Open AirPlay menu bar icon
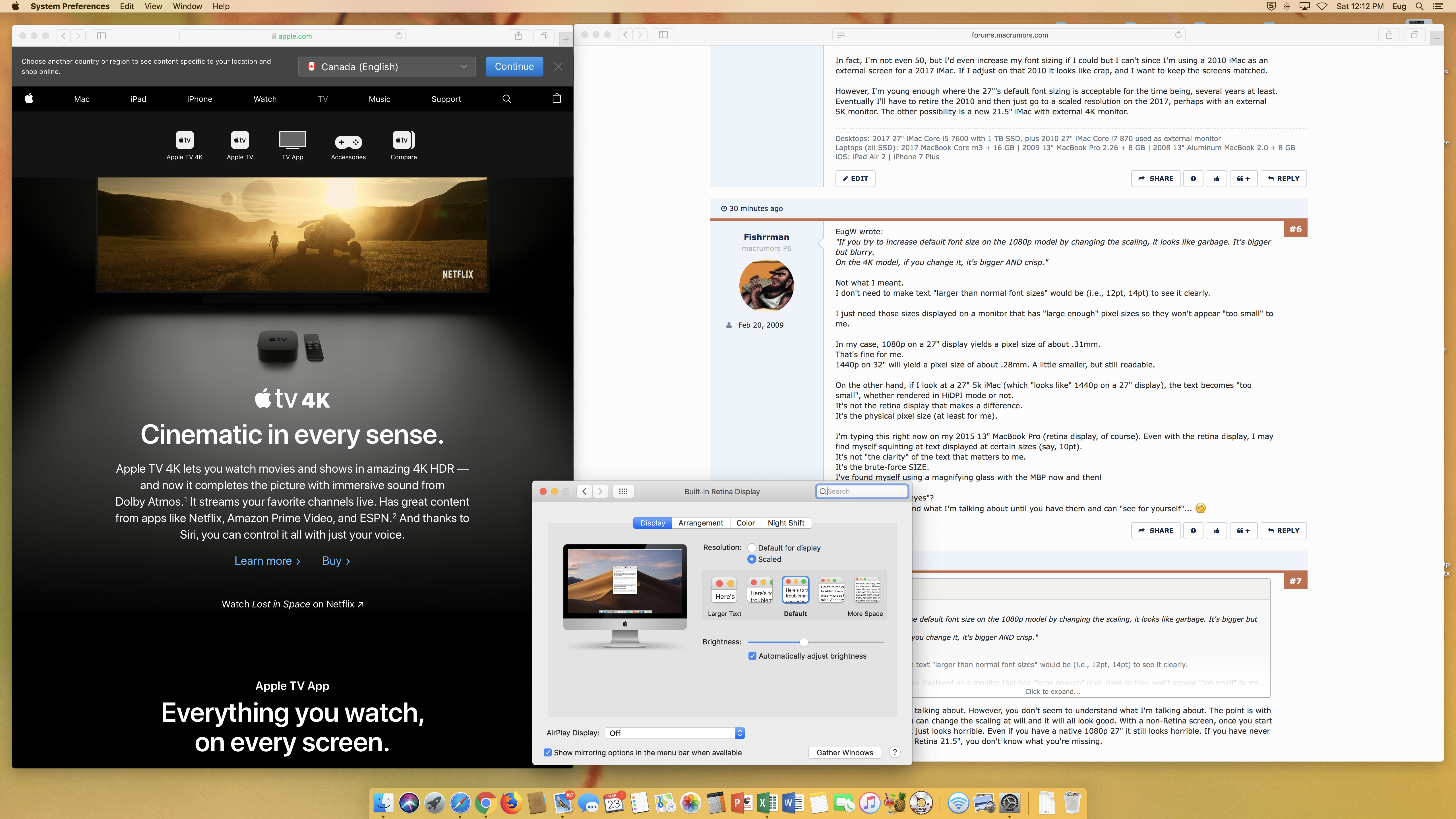This screenshot has width=1456, height=819. point(1304,6)
